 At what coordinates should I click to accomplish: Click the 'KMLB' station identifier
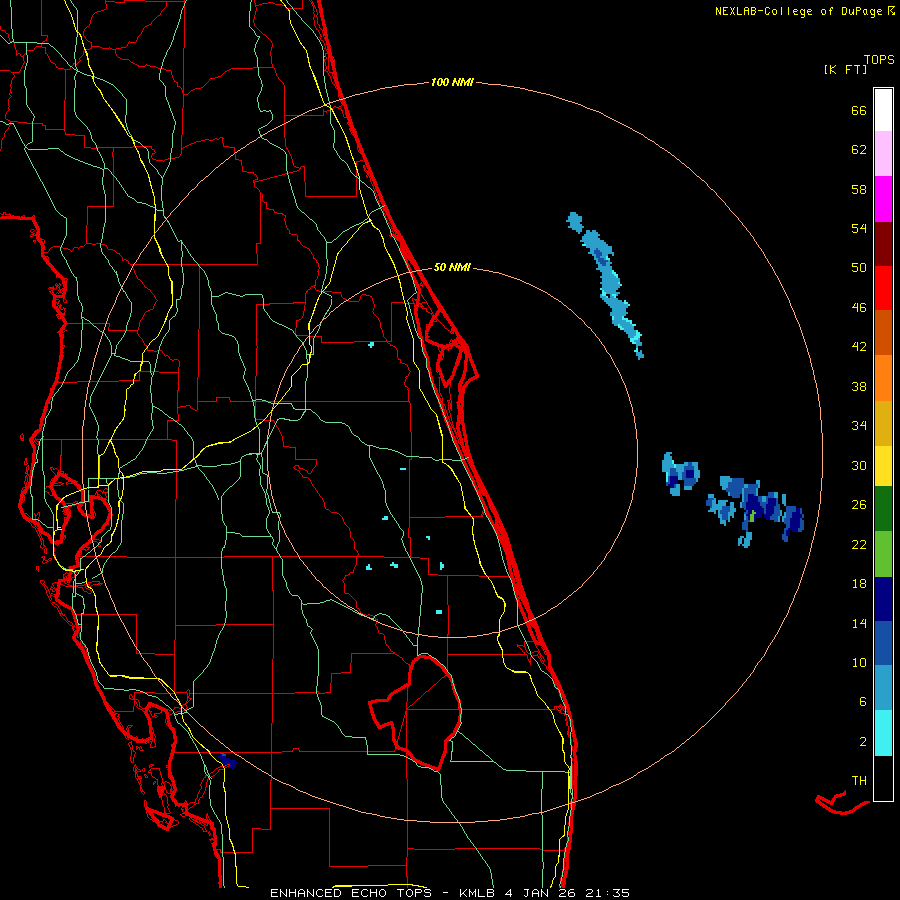tap(478, 893)
